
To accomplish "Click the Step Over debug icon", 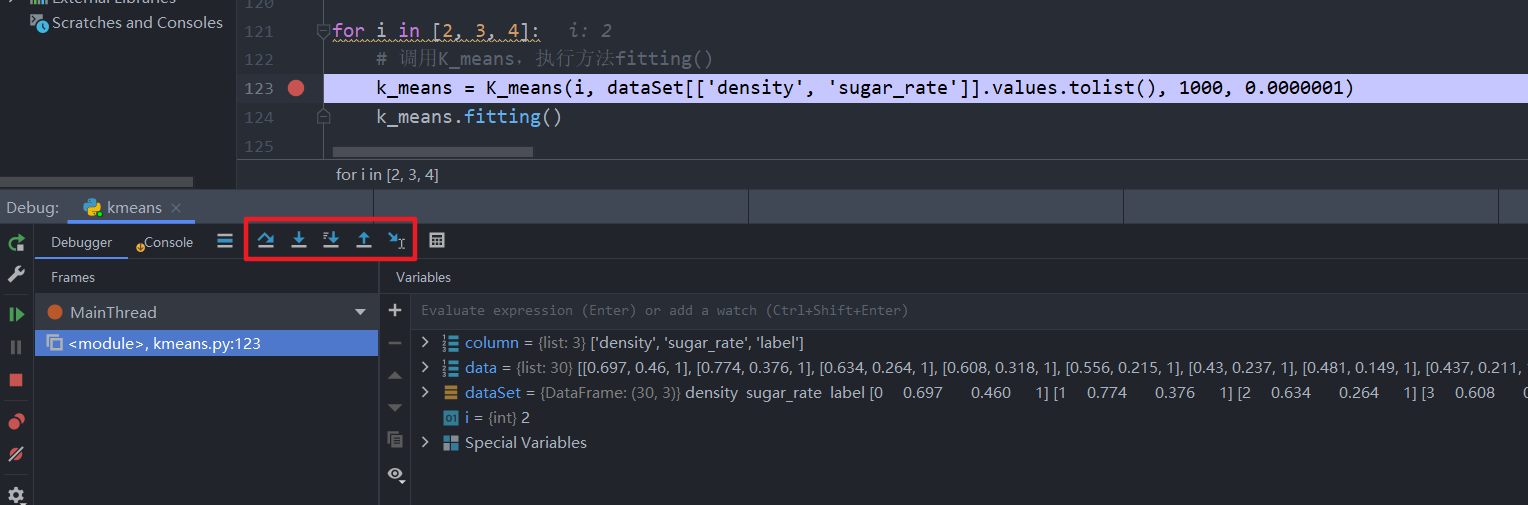I will click(266, 240).
